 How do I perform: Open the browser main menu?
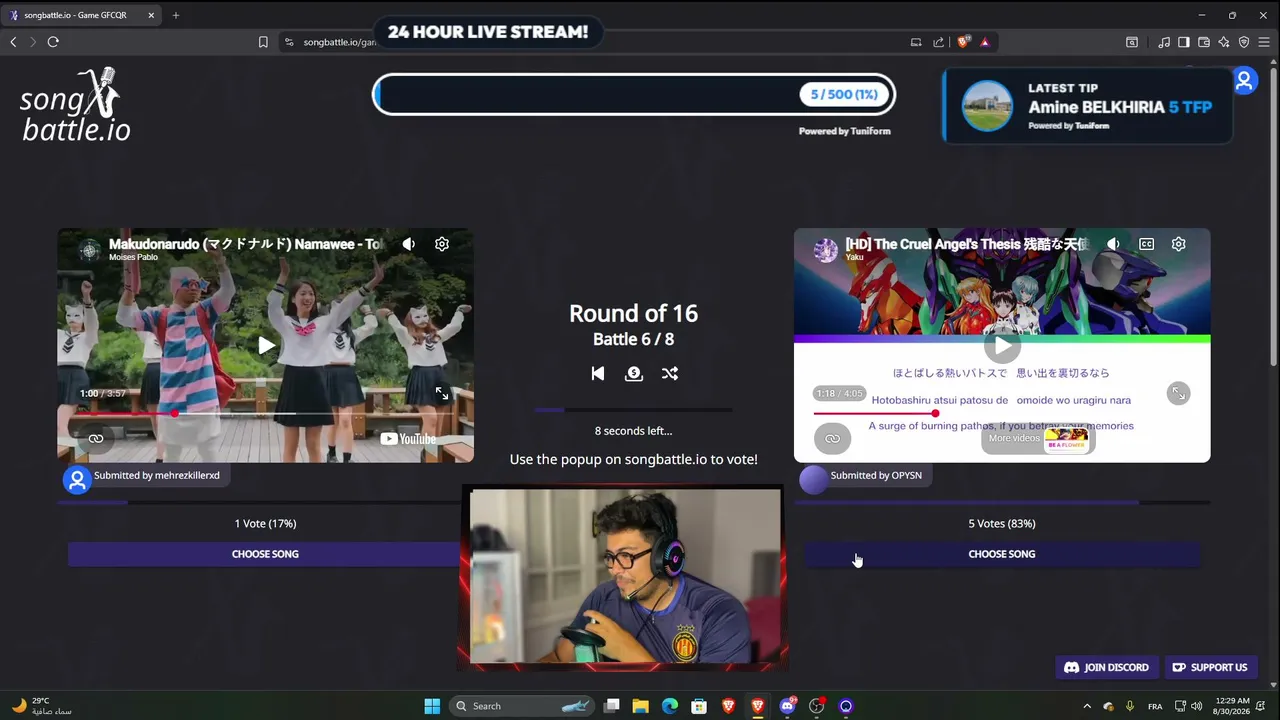1264,42
